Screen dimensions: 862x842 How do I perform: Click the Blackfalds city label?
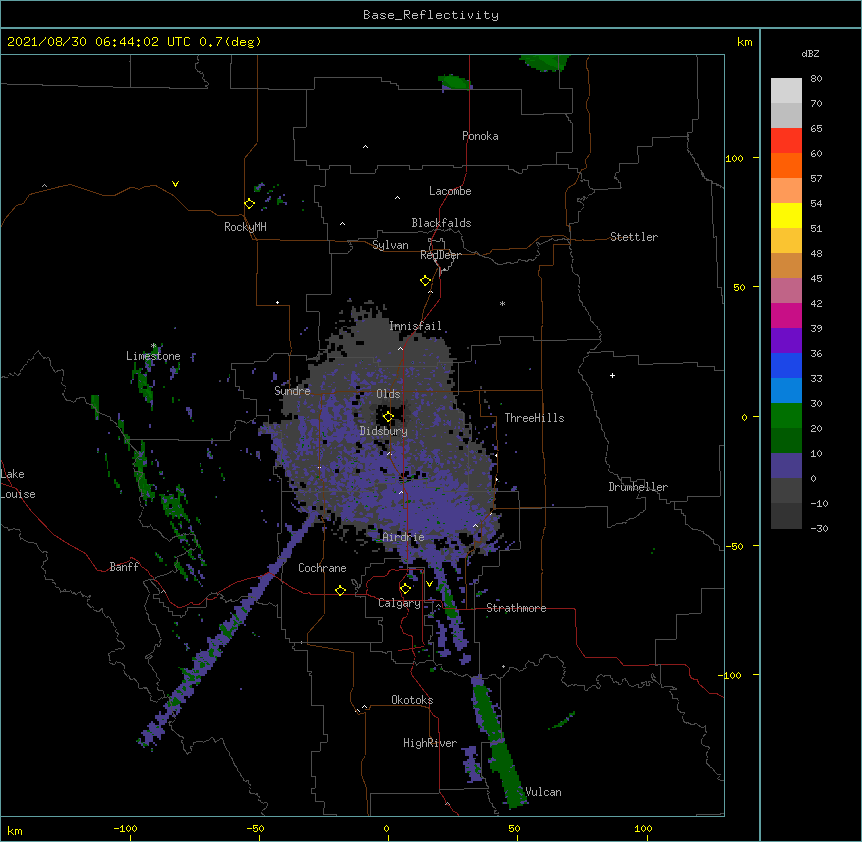[441, 223]
